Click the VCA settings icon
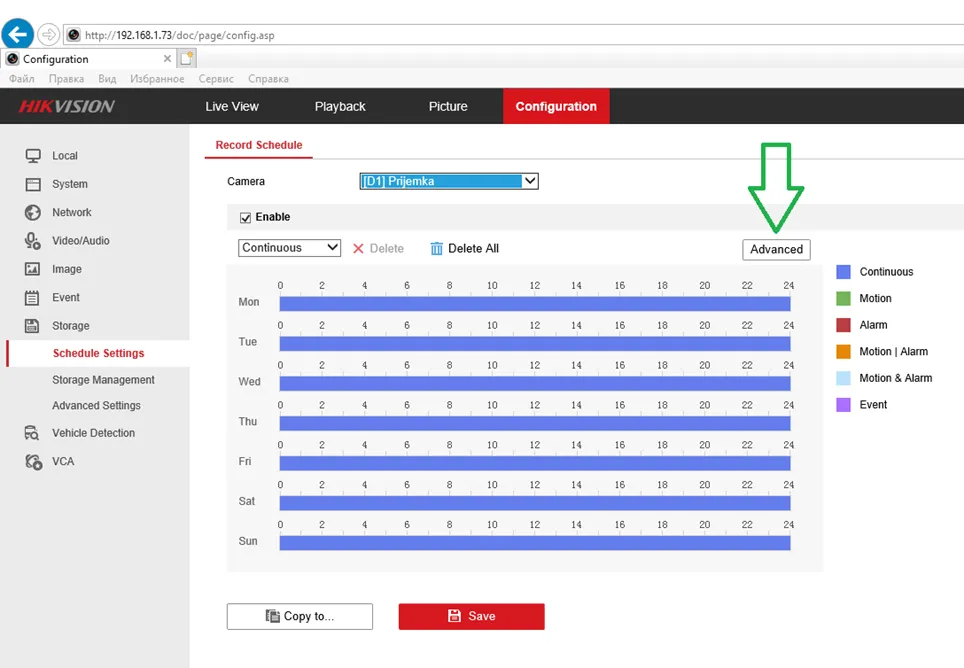 tap(33, 462)
